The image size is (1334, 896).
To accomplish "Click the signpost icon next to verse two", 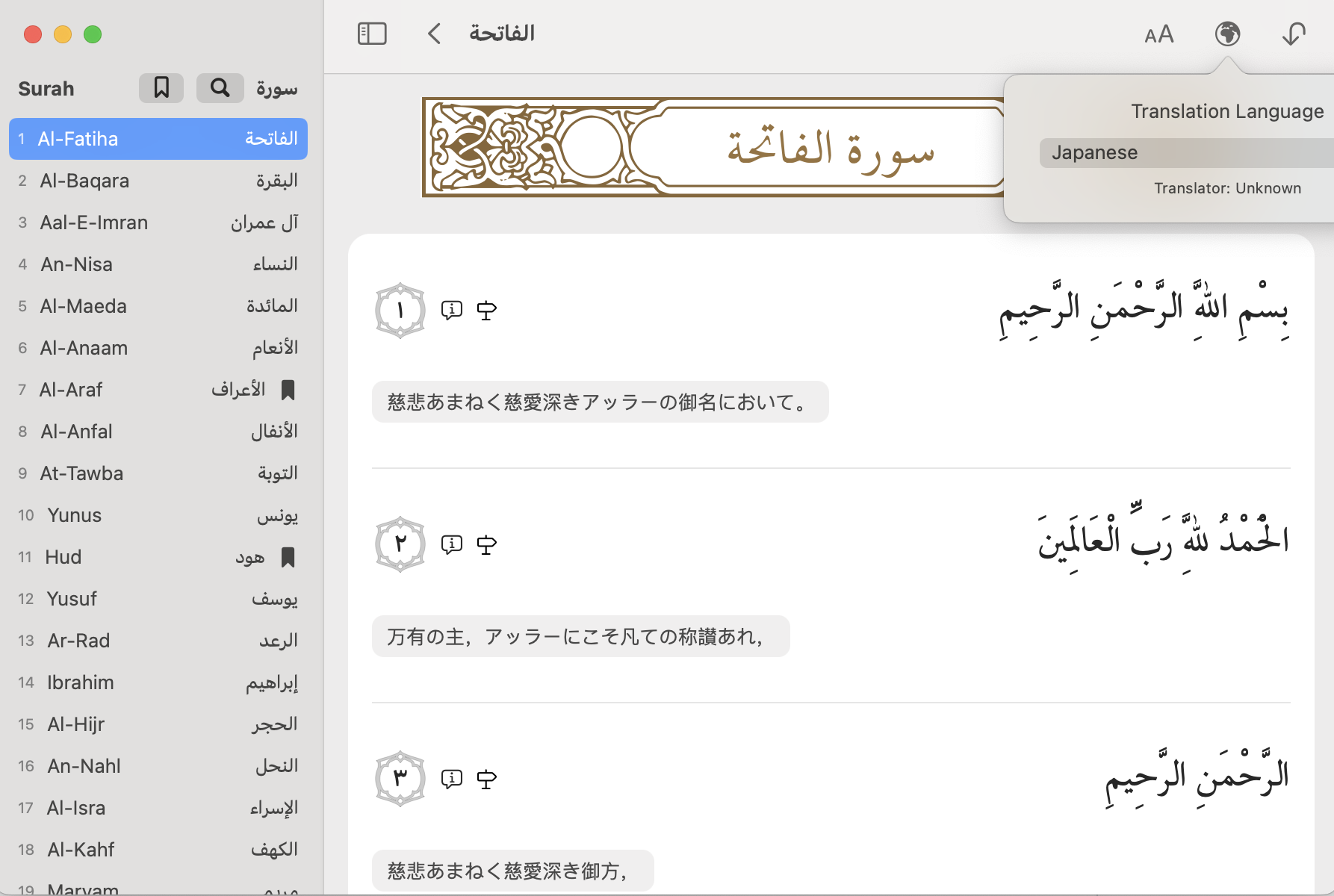I will pos(486,544).
